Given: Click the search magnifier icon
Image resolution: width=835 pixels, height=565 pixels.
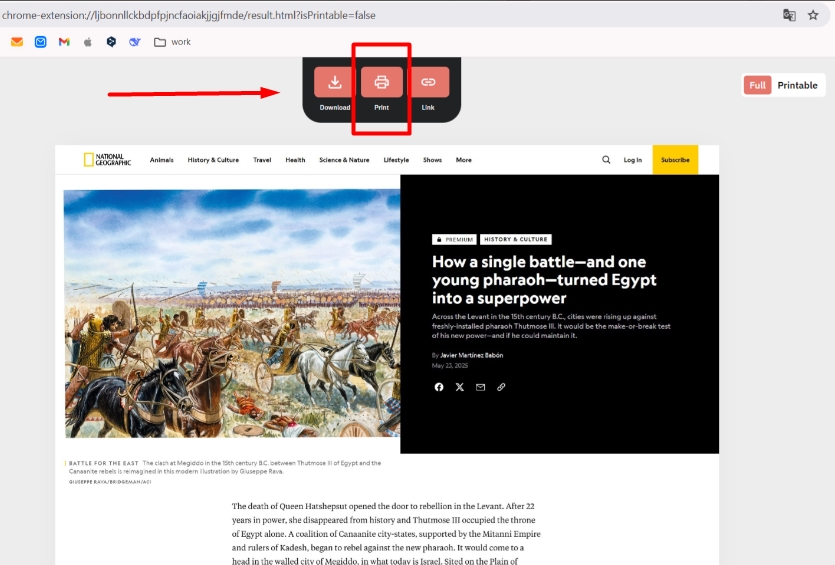Looking at the screenshot, I should (x=606, y=160).
